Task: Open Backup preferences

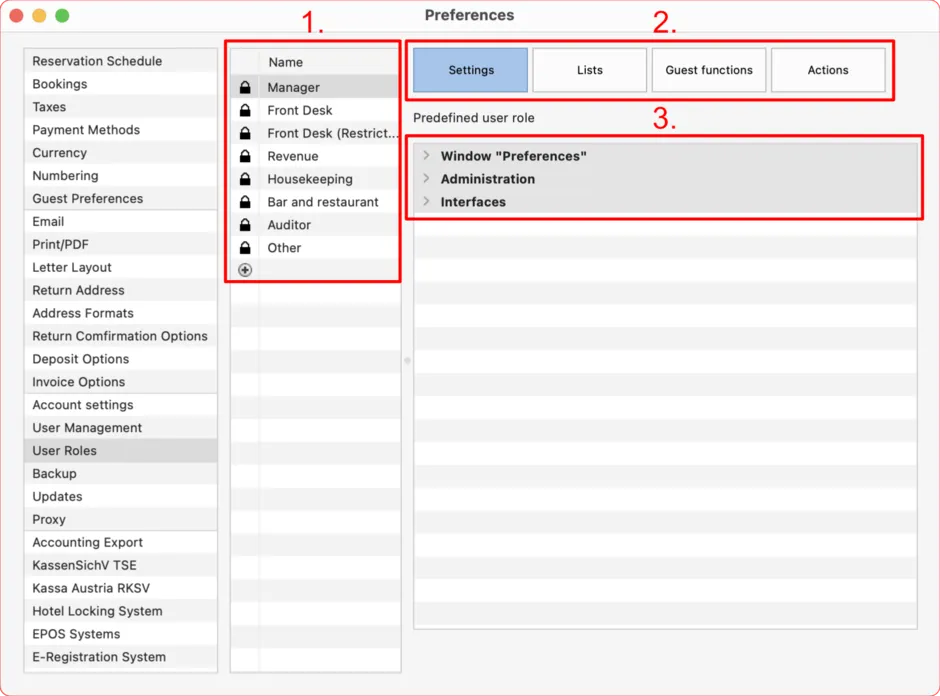Action: click(x=120, y=474)
